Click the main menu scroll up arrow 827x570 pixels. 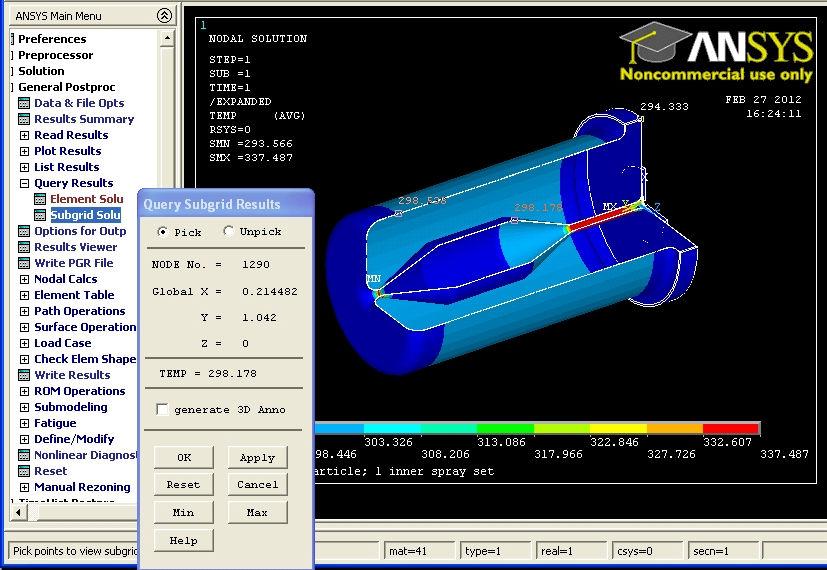tap(167, 38)
